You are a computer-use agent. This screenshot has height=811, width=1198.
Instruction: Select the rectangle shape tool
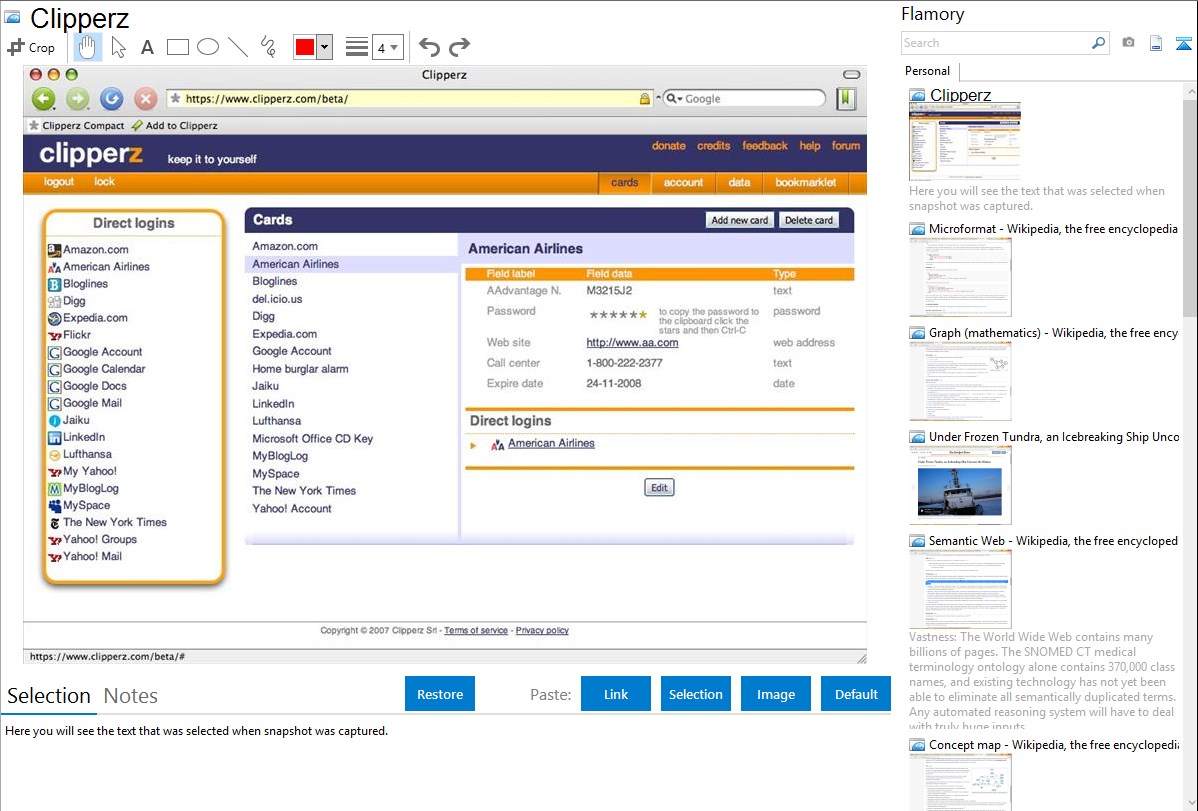click(x=177, y=47)
